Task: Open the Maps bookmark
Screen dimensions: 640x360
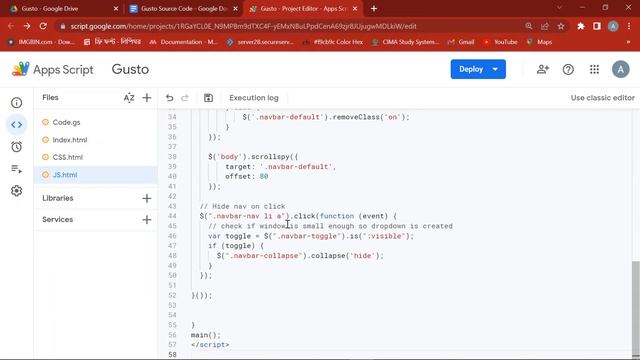Action: click(540, 42)
